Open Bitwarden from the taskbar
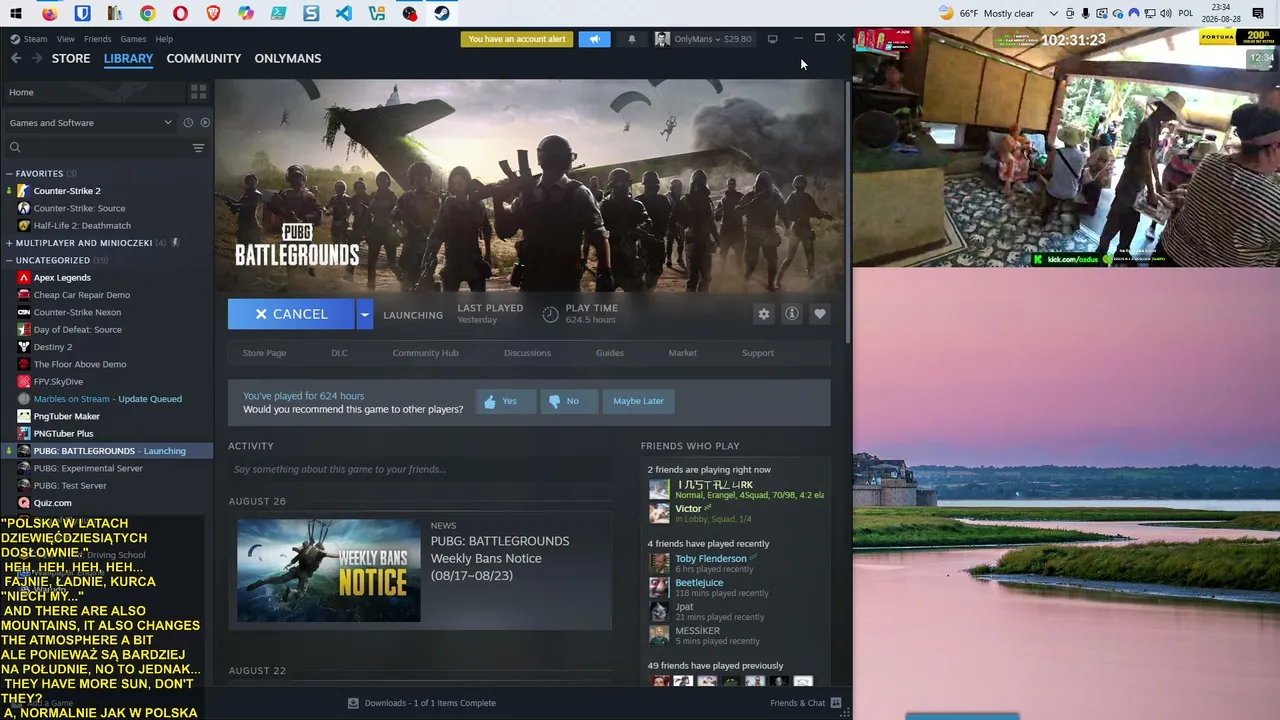 coord(82,13)
